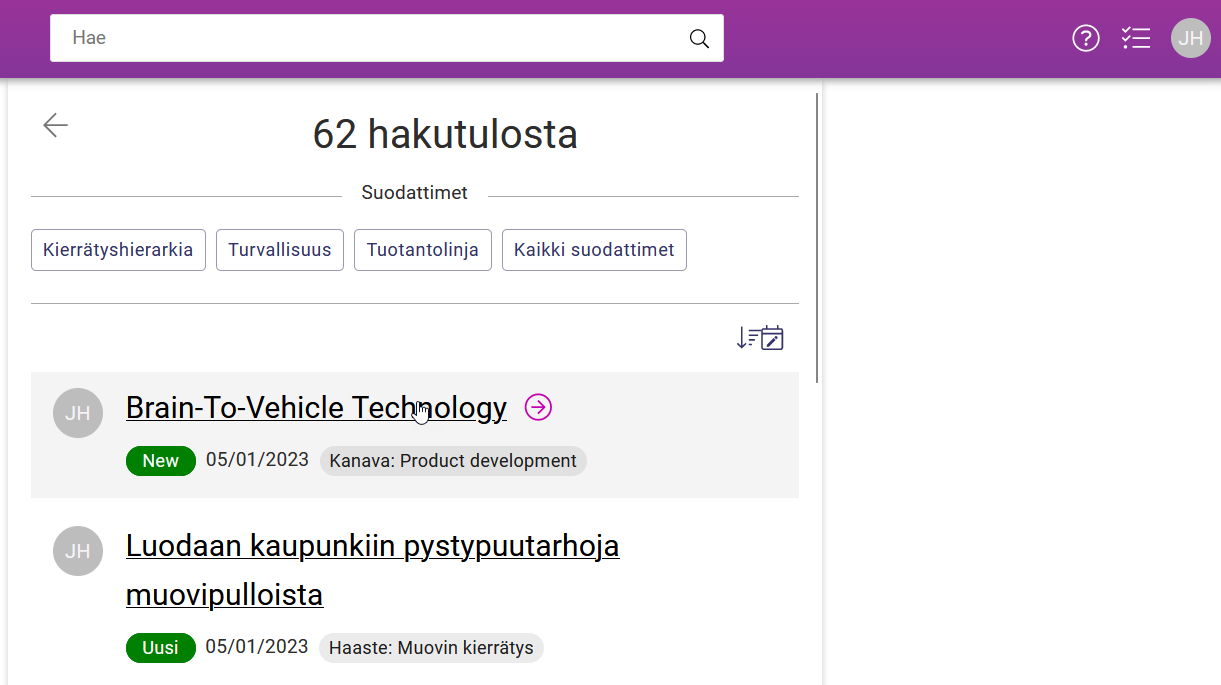The height and width of the screenshot is (685, 1221).
Task: Click the Kanava: Product development tag
Action: pyautogui.click(x=453, y=461)
